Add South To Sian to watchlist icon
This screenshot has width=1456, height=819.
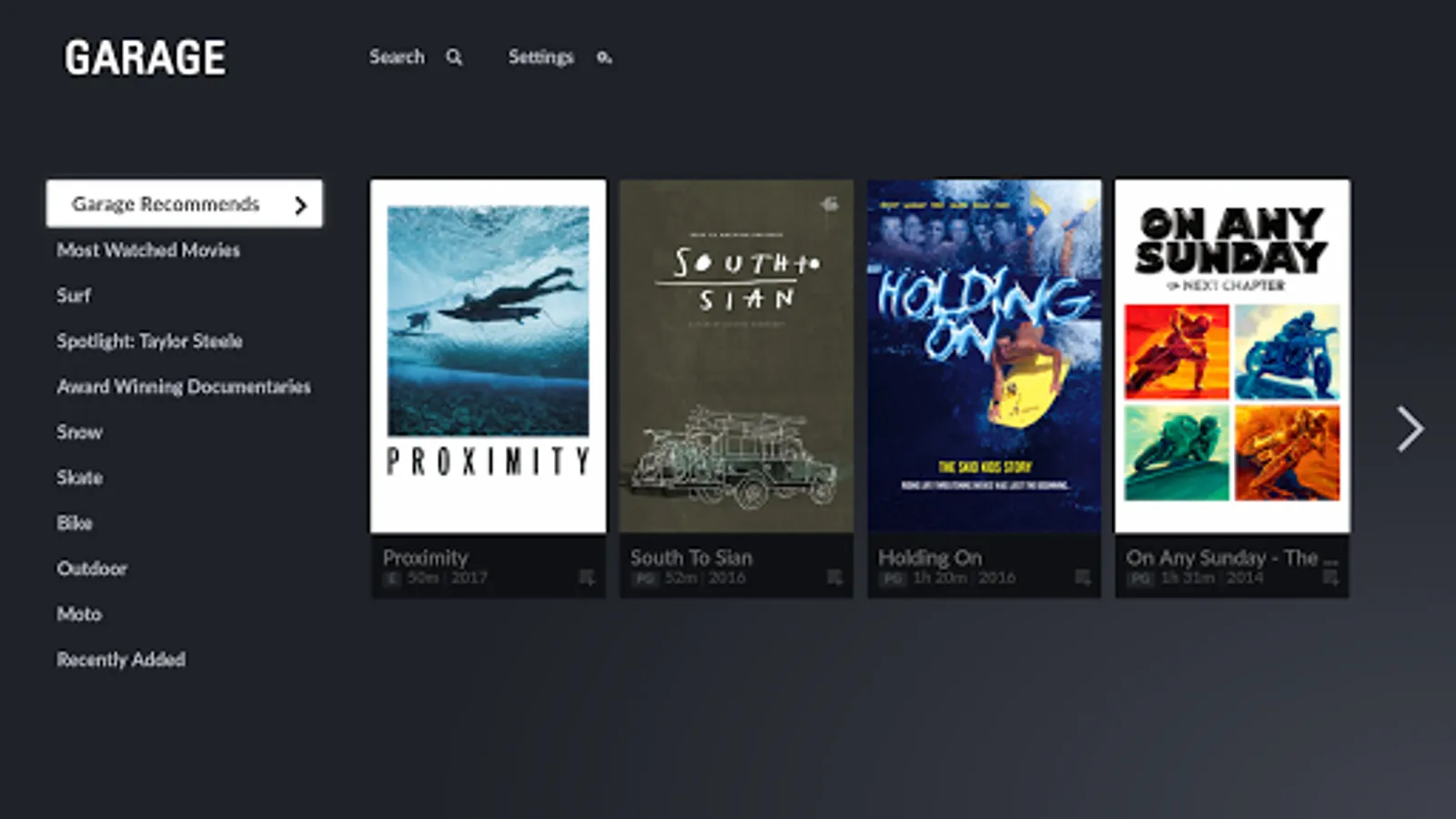click(834, 578)
